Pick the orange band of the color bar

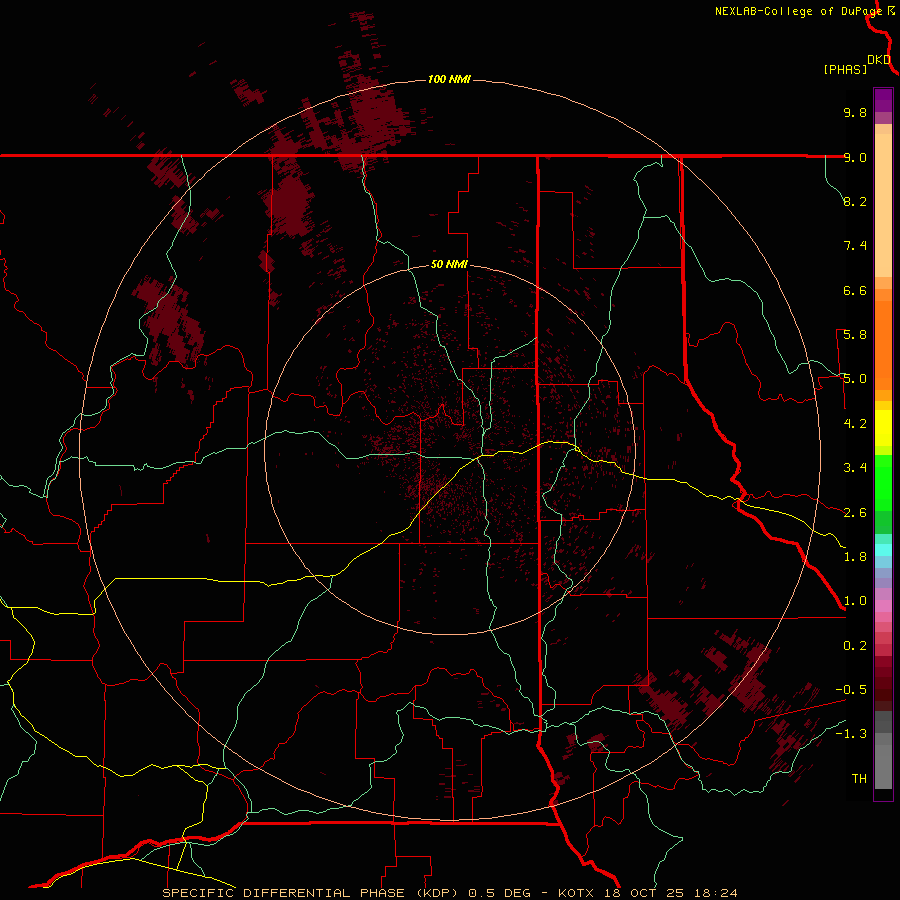click(x=883, y=344)
